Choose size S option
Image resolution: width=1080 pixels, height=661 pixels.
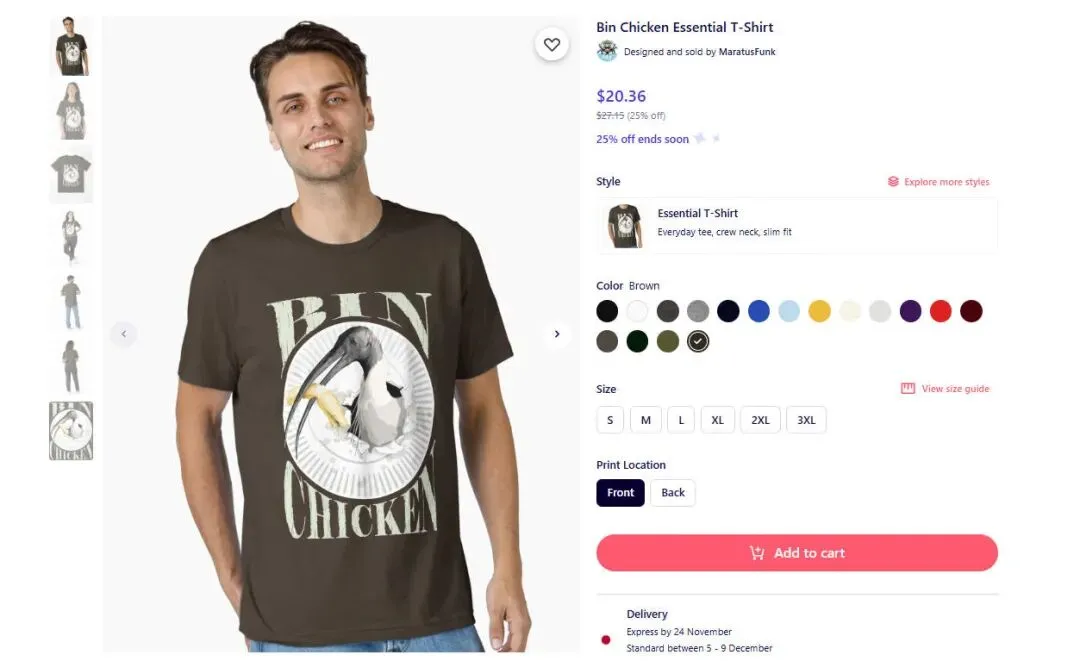pos(610,420)
